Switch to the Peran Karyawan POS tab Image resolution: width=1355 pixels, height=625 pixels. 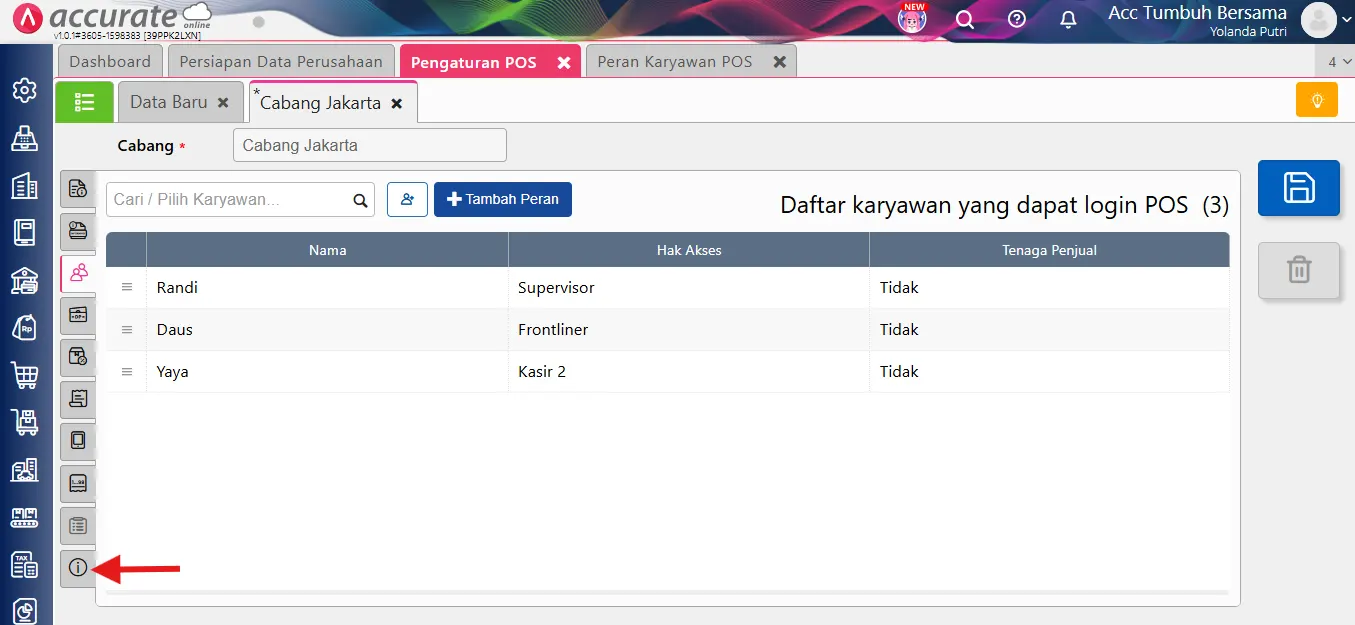tap(675, 62)
